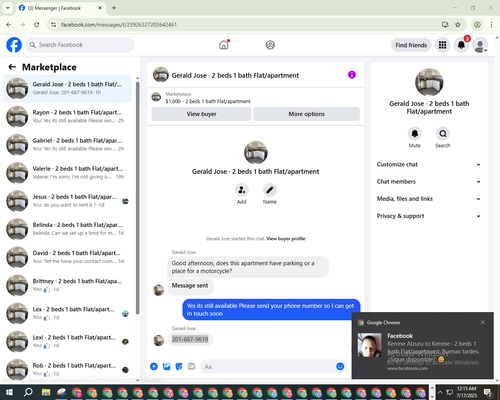Close the Google Chrome notification popup

[x=483, y=322]
